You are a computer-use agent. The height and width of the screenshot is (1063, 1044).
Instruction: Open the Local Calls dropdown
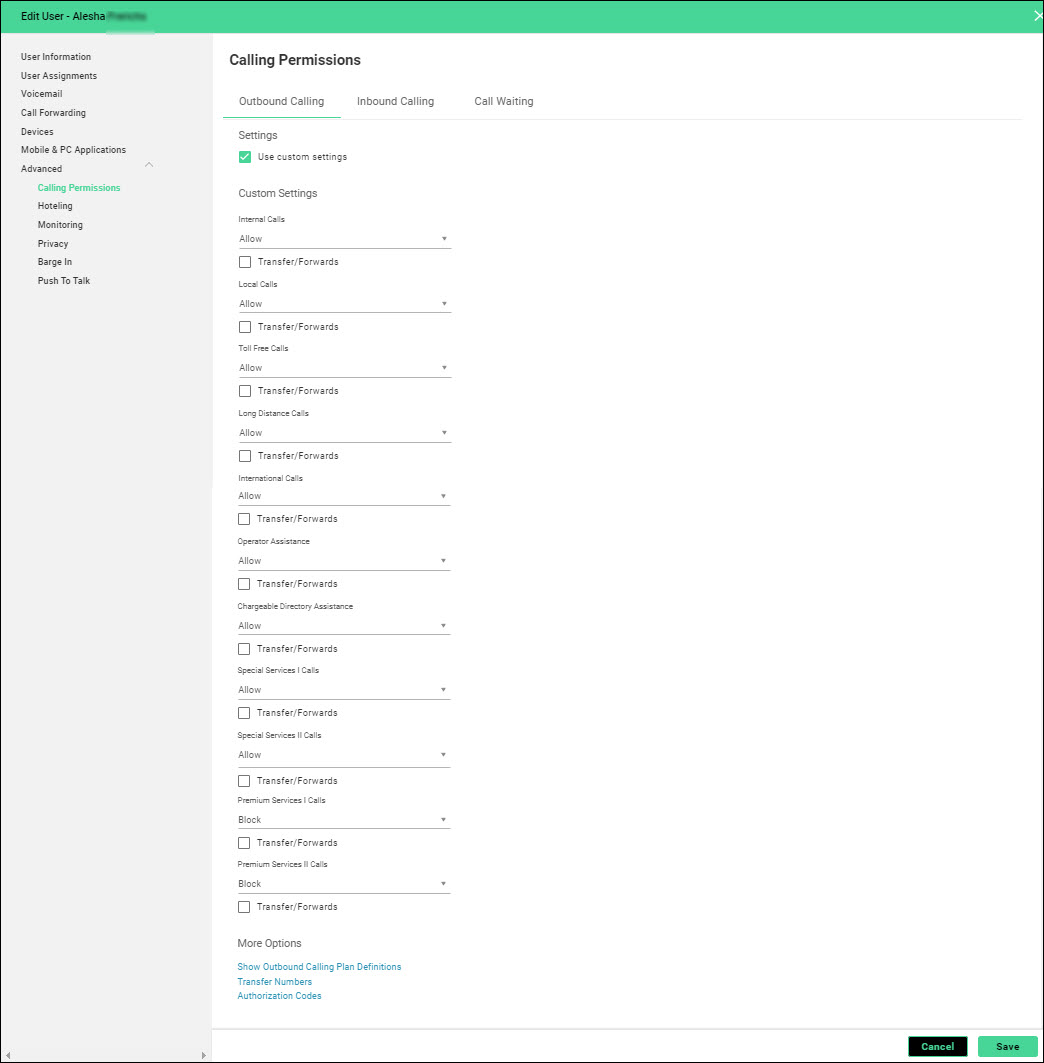click(x=344, y=304)
